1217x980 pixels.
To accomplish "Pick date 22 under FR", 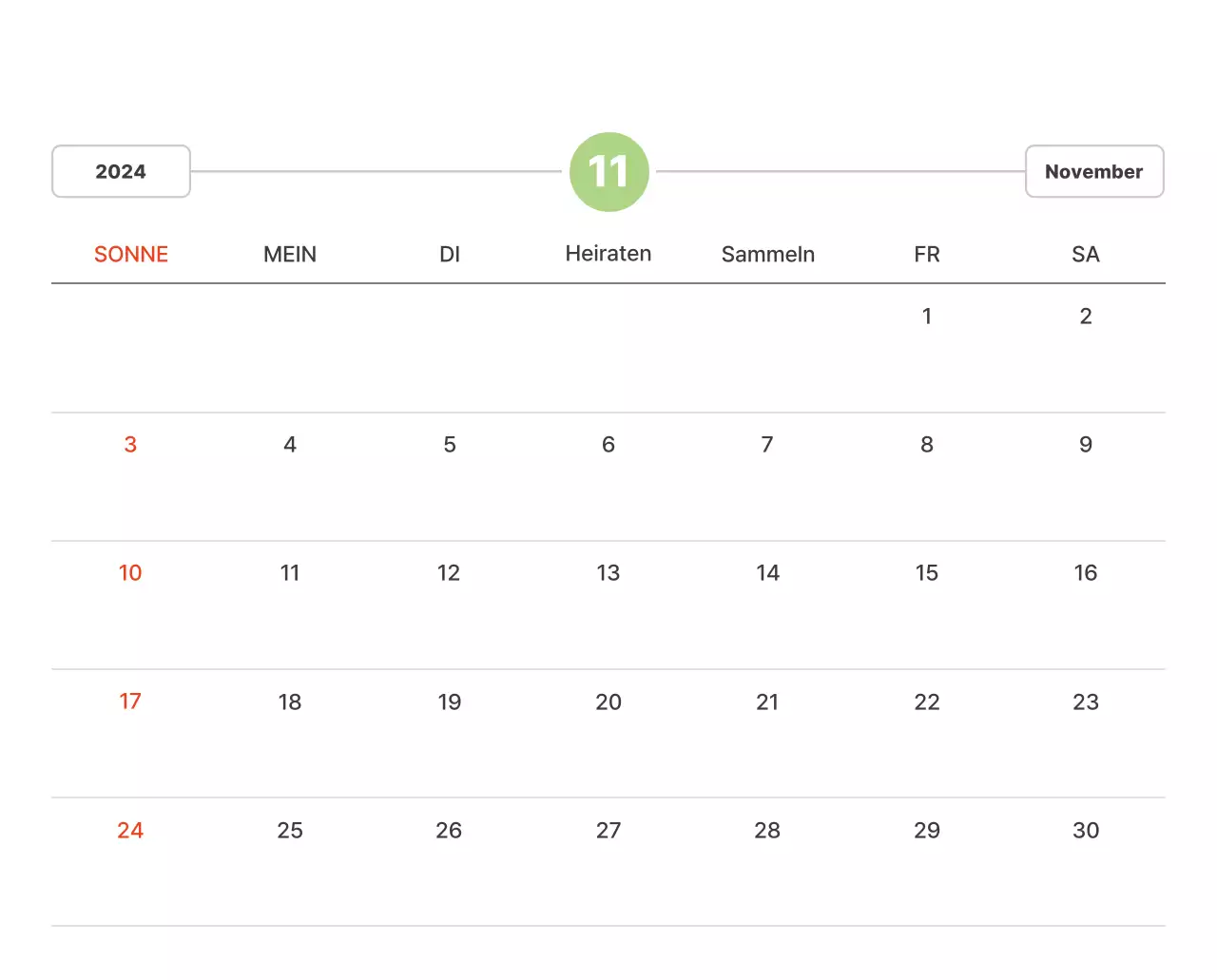I will (927, 702).
